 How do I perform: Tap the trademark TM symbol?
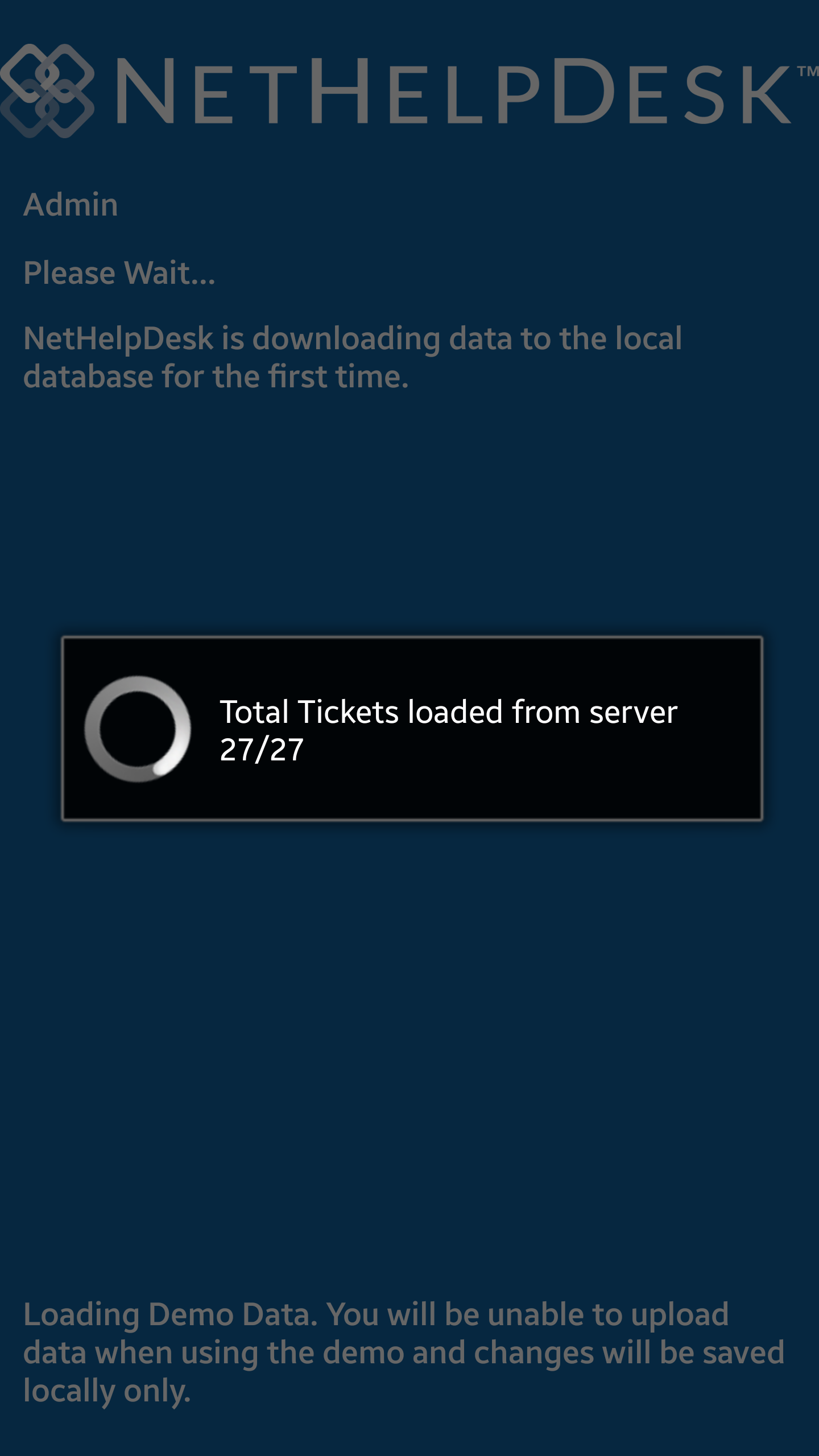click(x=808, y=72)
